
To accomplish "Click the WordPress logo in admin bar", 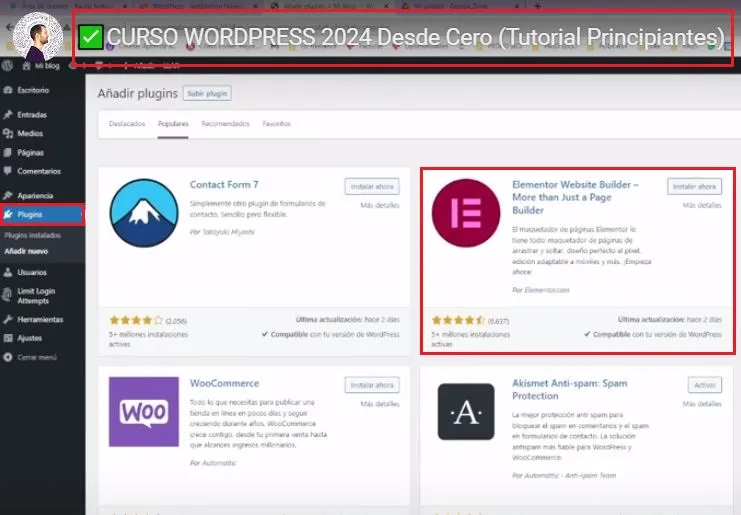I will [x=7, y=66].
